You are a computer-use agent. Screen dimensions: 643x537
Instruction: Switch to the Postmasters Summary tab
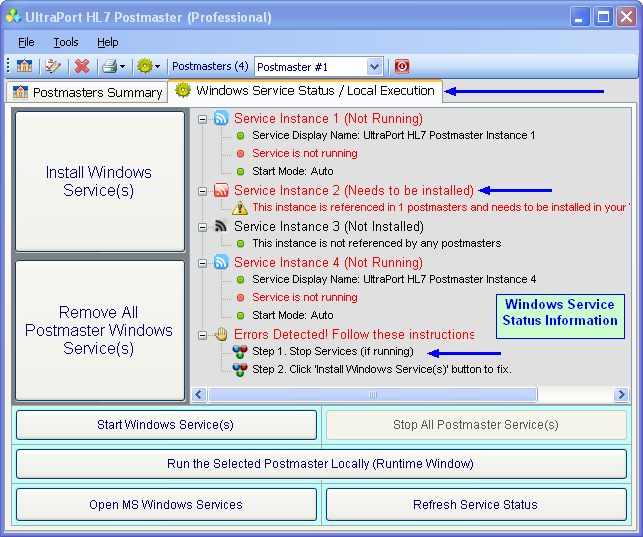point(87,92)
